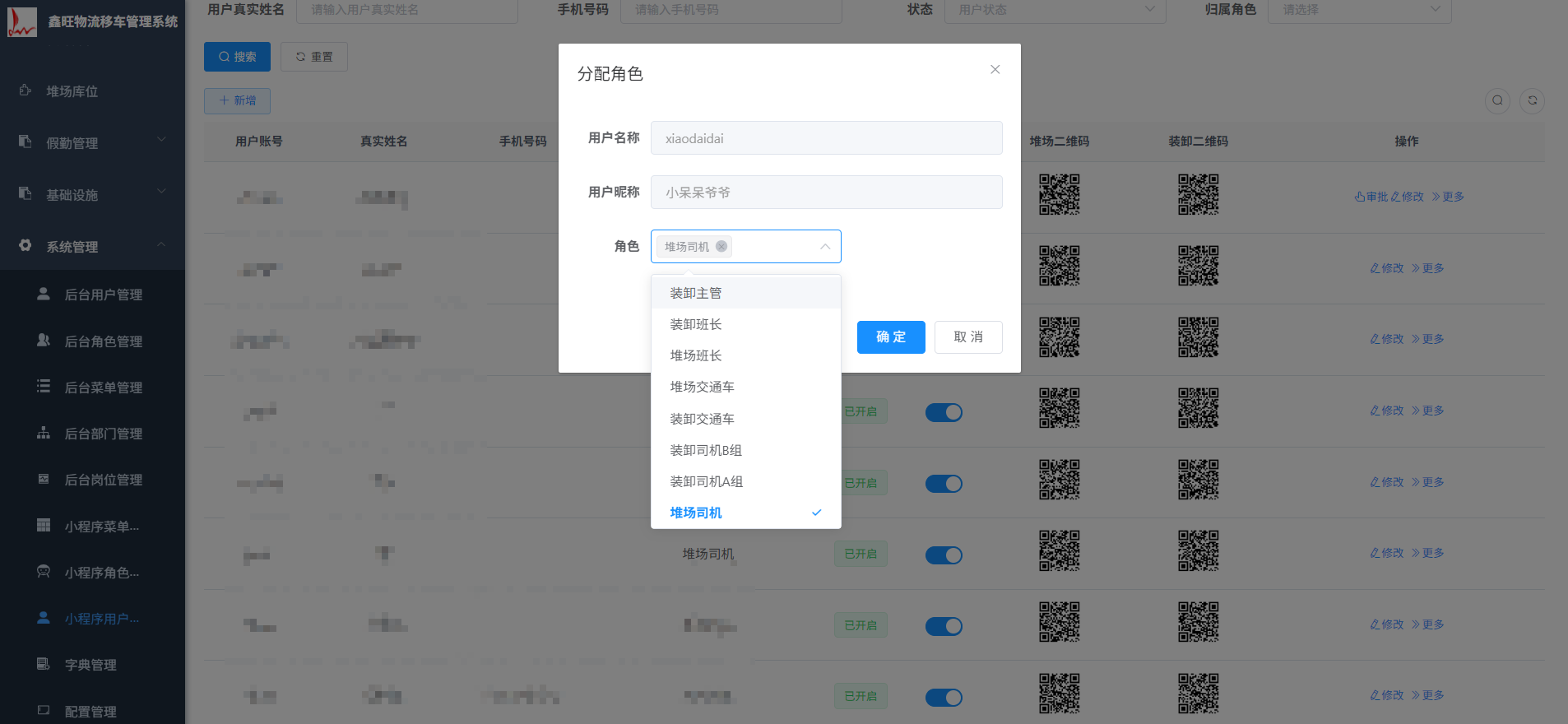Click the 搜索 button
Image resolution: width=1568 pixels, height=724 pixels.
tap(237, 57)
